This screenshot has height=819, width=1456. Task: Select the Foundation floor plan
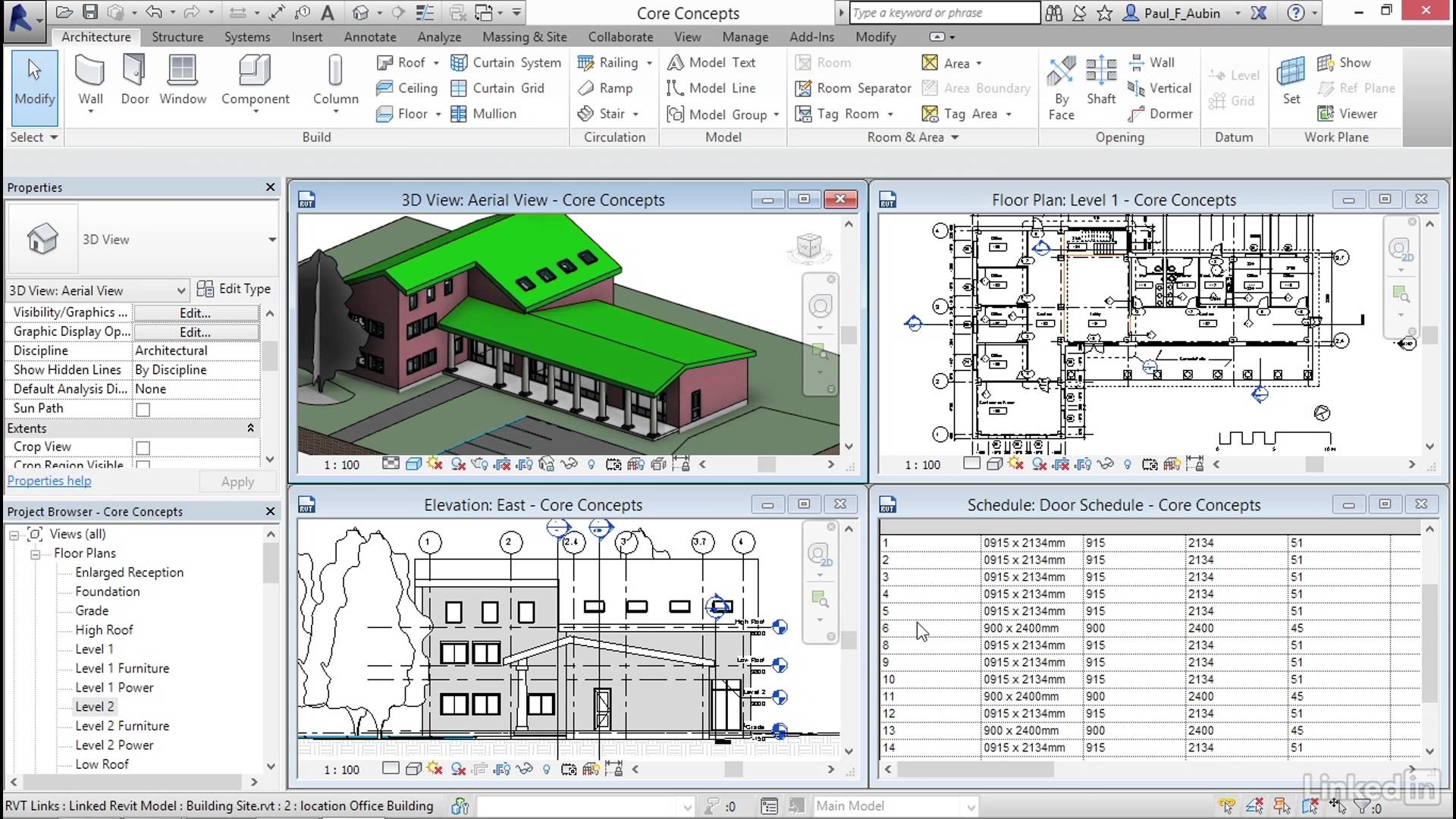(107, 591)
